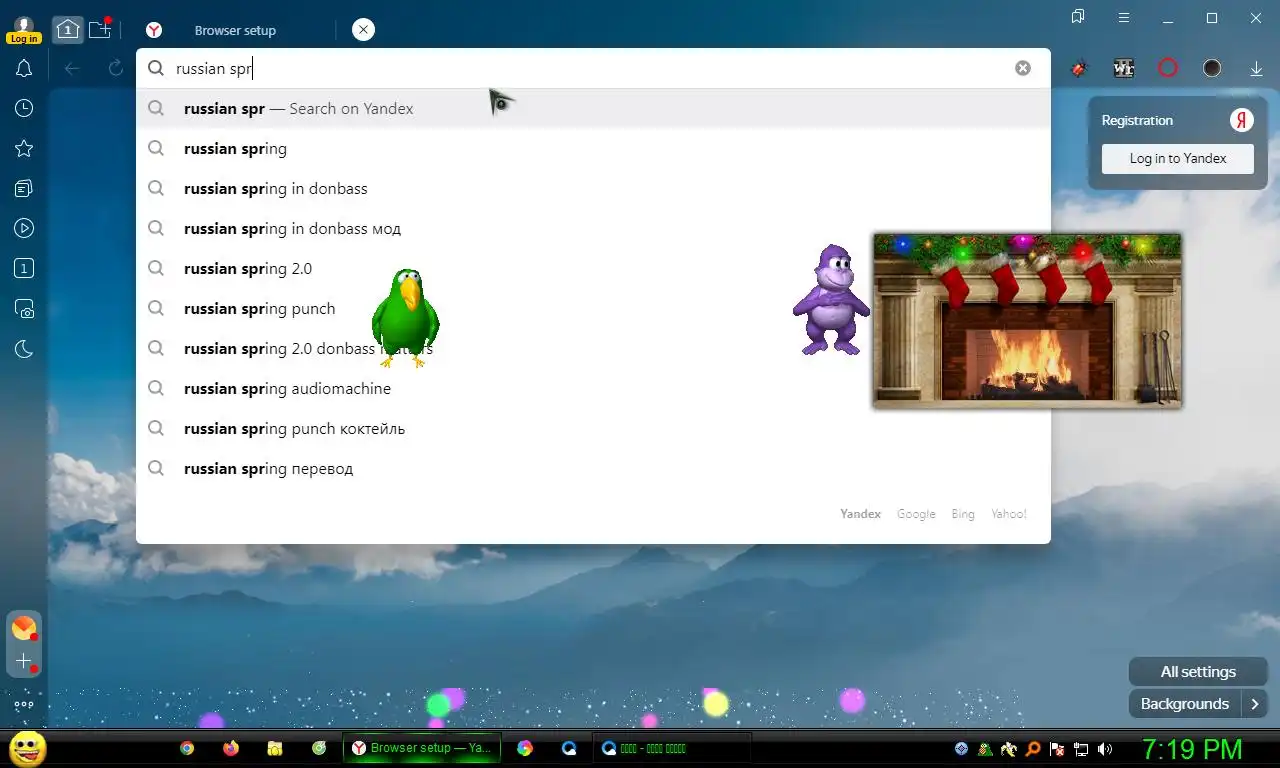Clear the search field with the X button
This screenshot has height=768, width=1280.
tap(1023, 68)
